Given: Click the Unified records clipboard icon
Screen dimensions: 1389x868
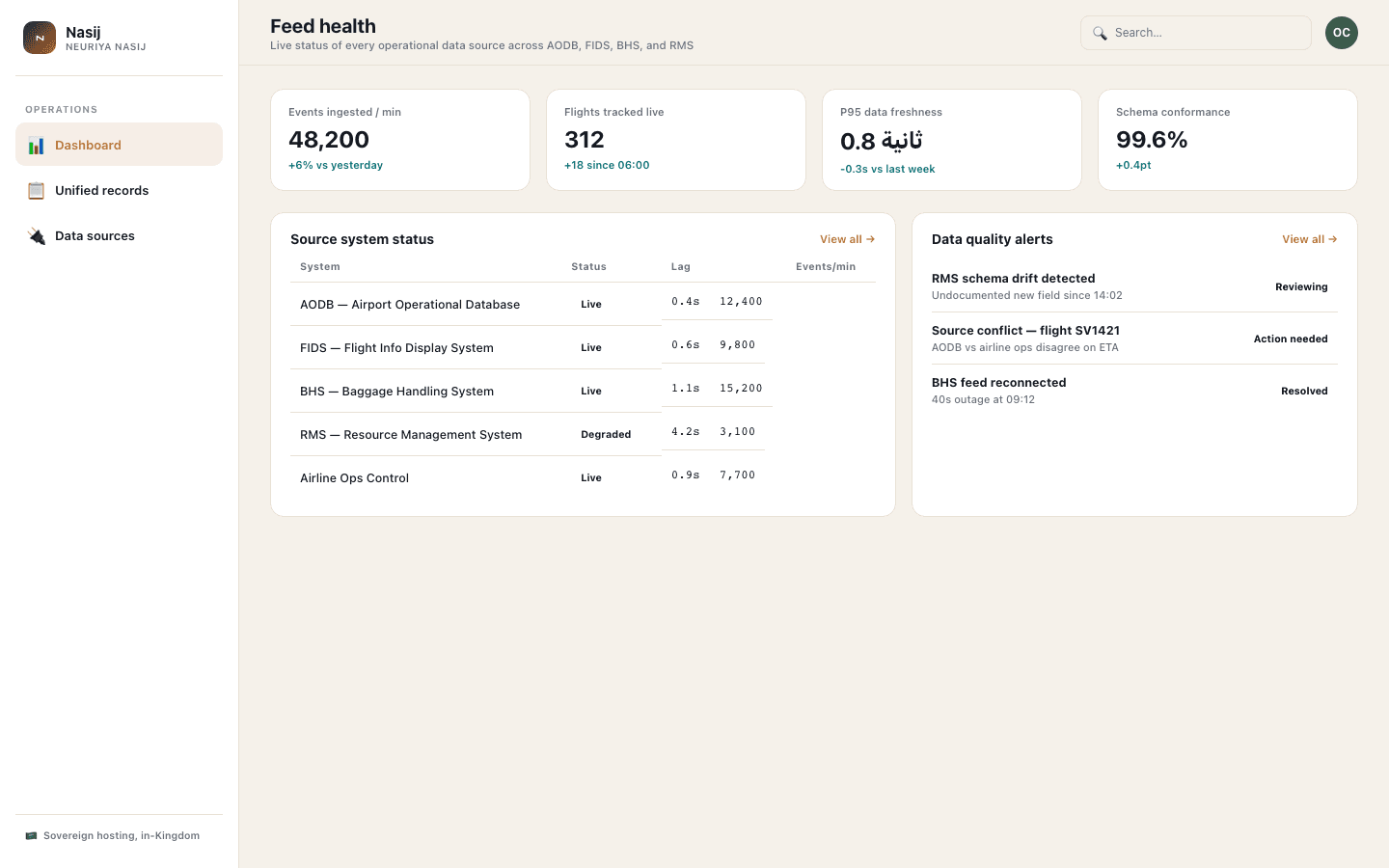Looking at the screenshot, I should coord(36,191).
